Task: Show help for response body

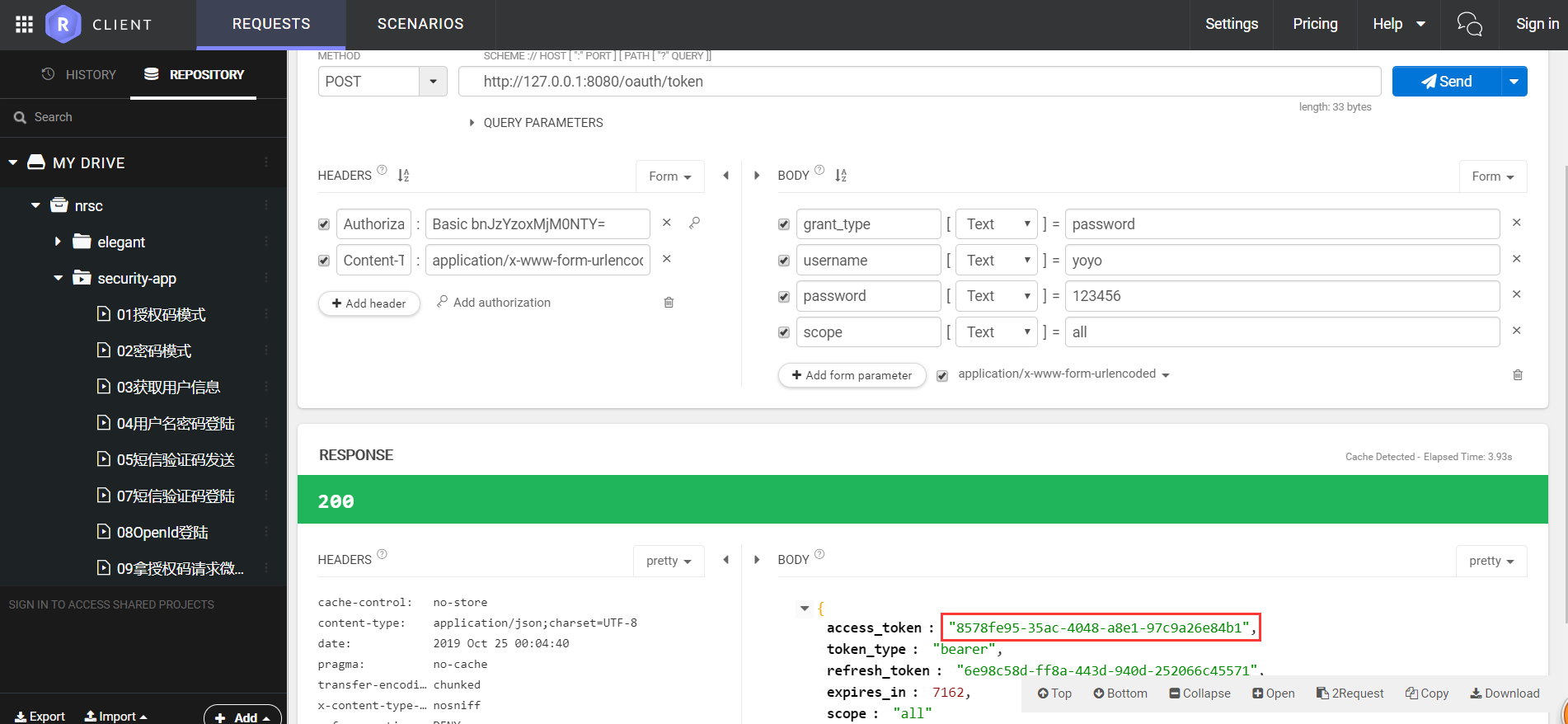Action: (819, 554)
